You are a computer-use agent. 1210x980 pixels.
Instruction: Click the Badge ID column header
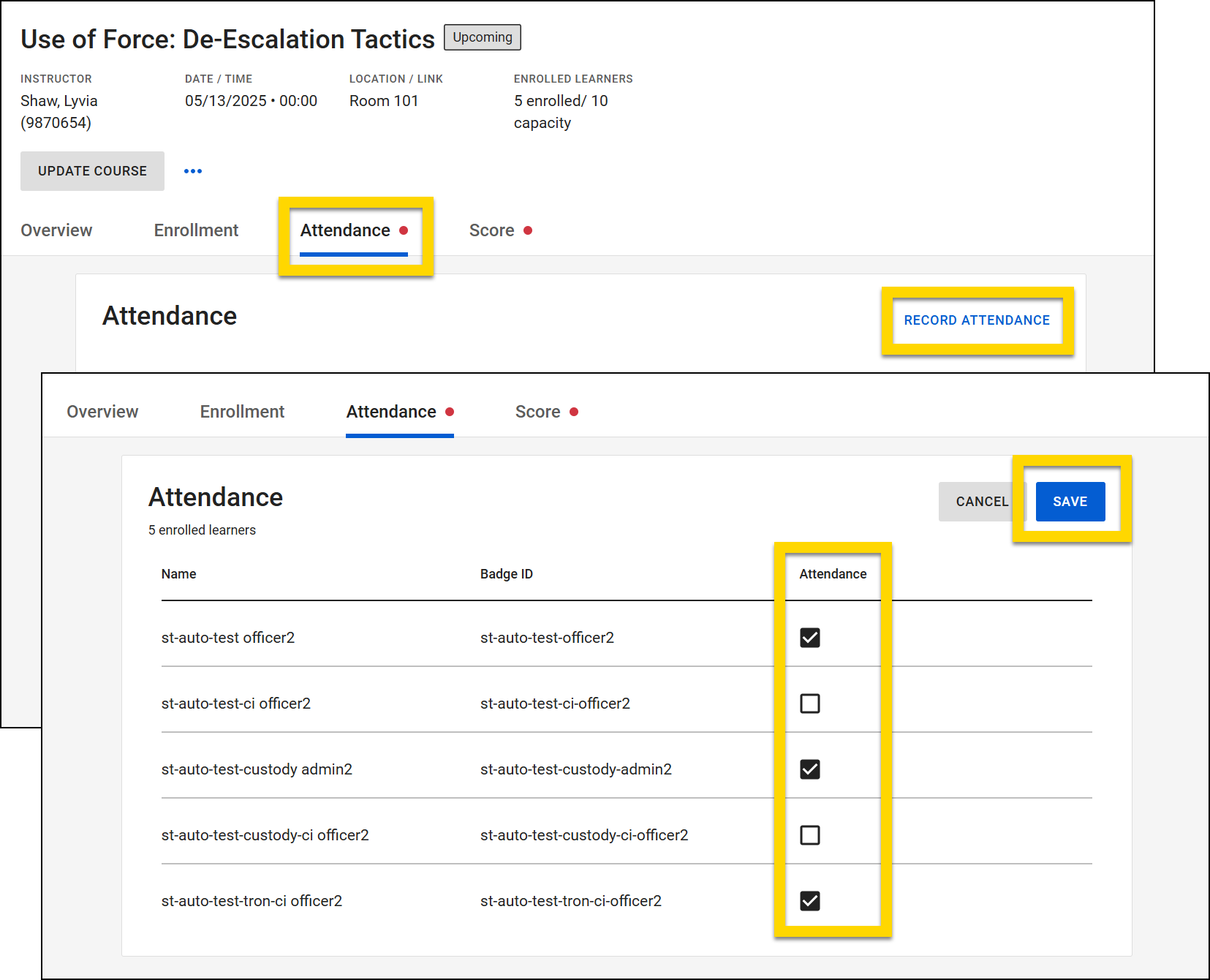[x=506, y=574]
